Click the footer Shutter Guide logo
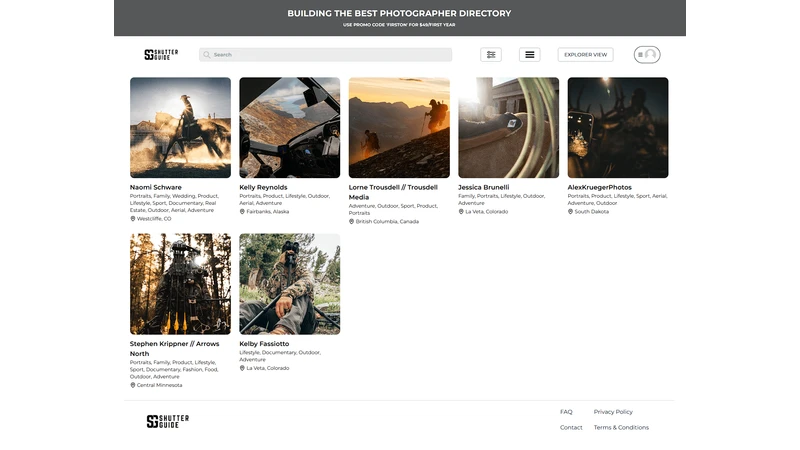Image resolution: width=800 pixels, height=450 pixels. tap(167, 421)
